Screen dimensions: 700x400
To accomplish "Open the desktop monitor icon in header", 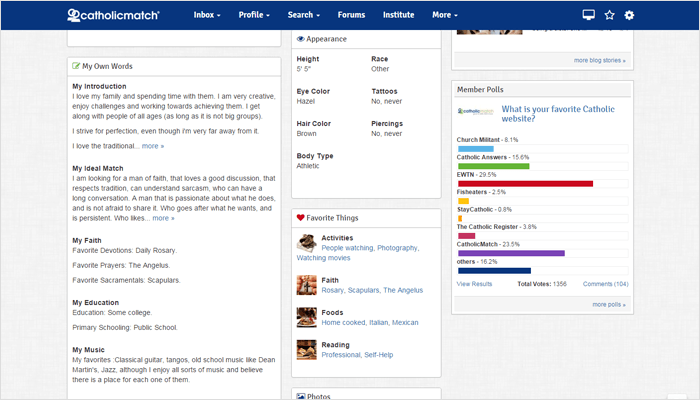I will coord(588,15).
